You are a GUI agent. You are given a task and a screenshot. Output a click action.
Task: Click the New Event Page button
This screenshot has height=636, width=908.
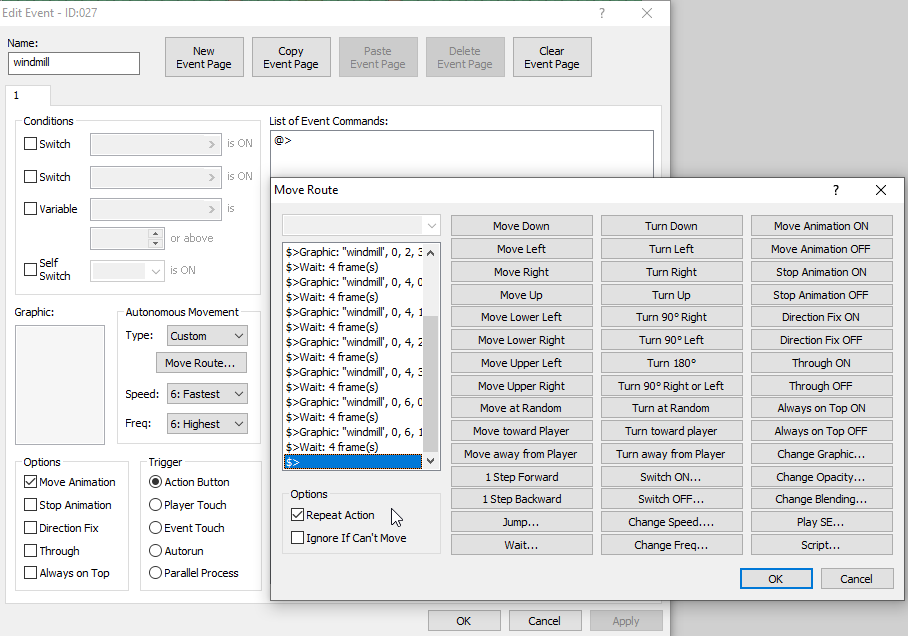(204, 58)
